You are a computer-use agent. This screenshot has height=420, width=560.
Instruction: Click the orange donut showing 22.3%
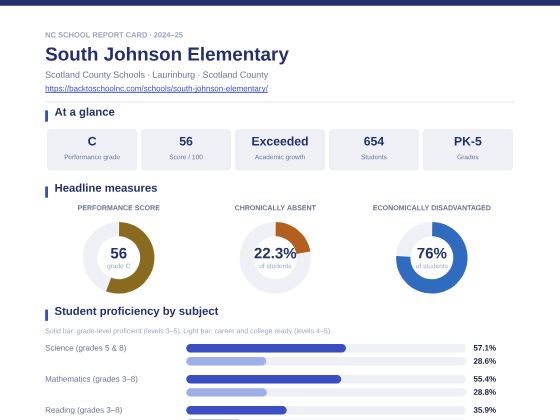coord(275,258)
